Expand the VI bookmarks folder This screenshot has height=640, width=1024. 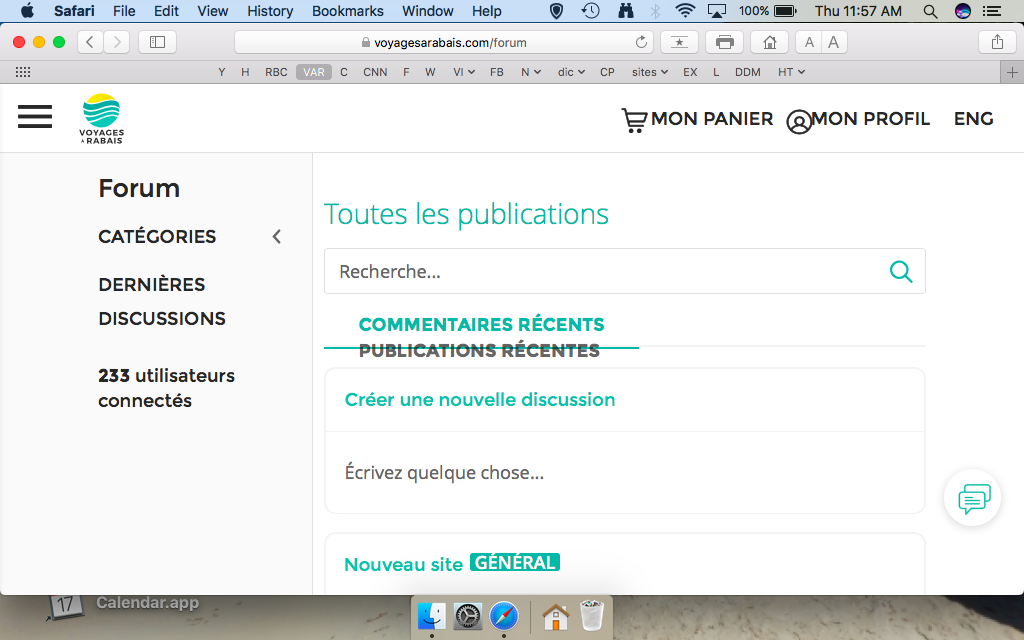point(464,72)
